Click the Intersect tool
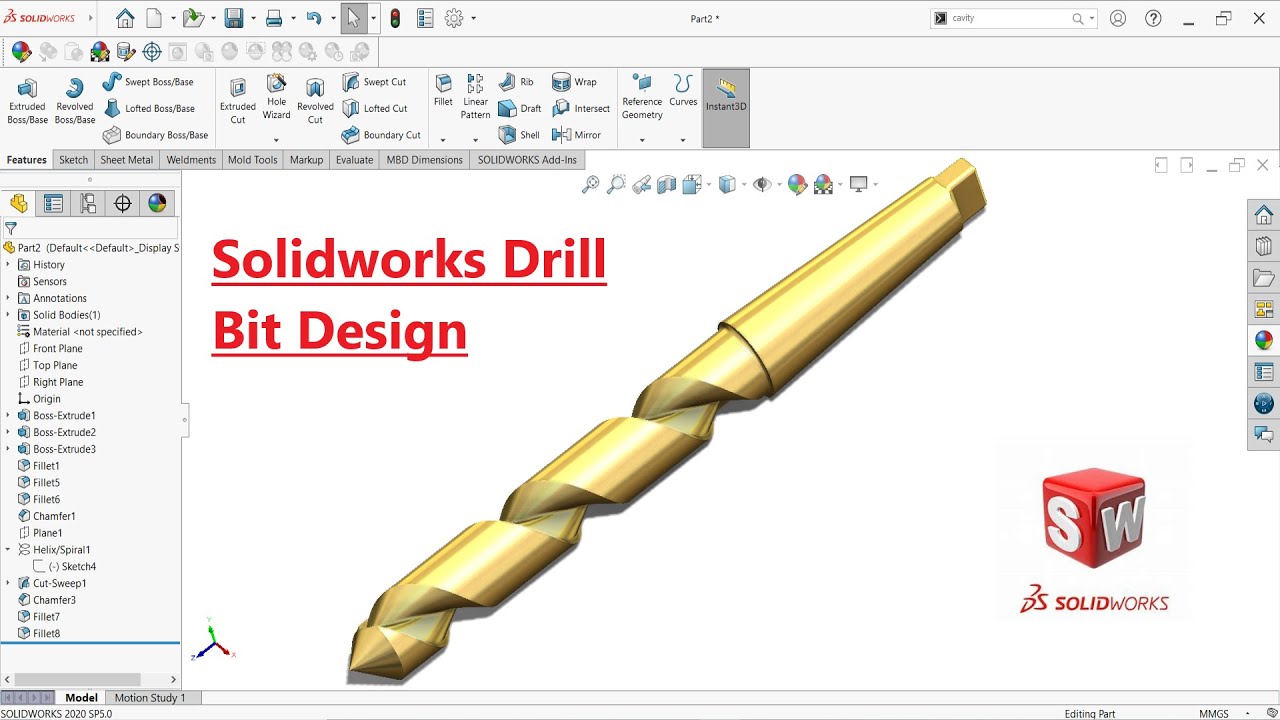 click(581, 108)
